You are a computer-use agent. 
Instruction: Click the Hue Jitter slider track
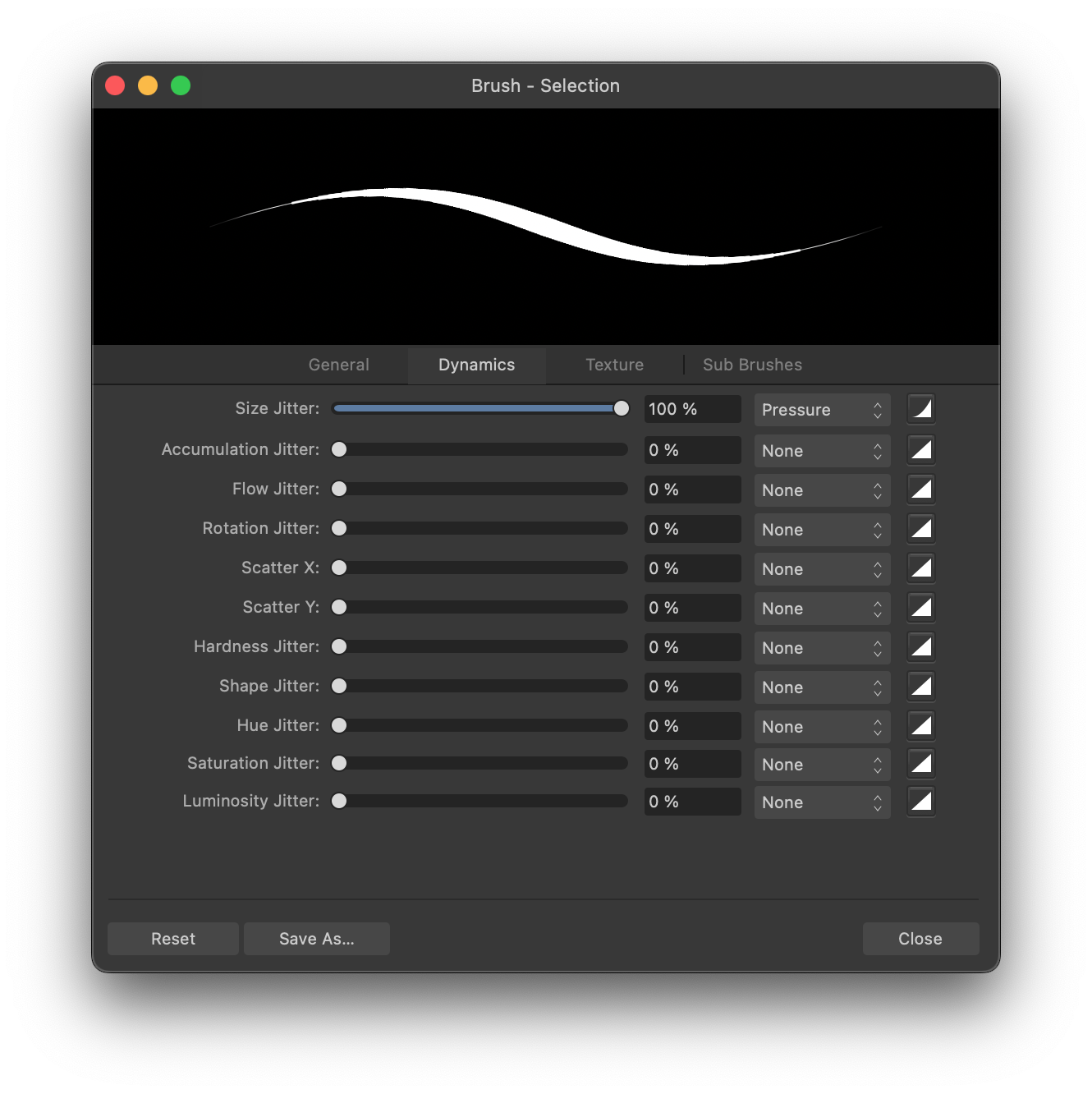click(x=480, y=725)
